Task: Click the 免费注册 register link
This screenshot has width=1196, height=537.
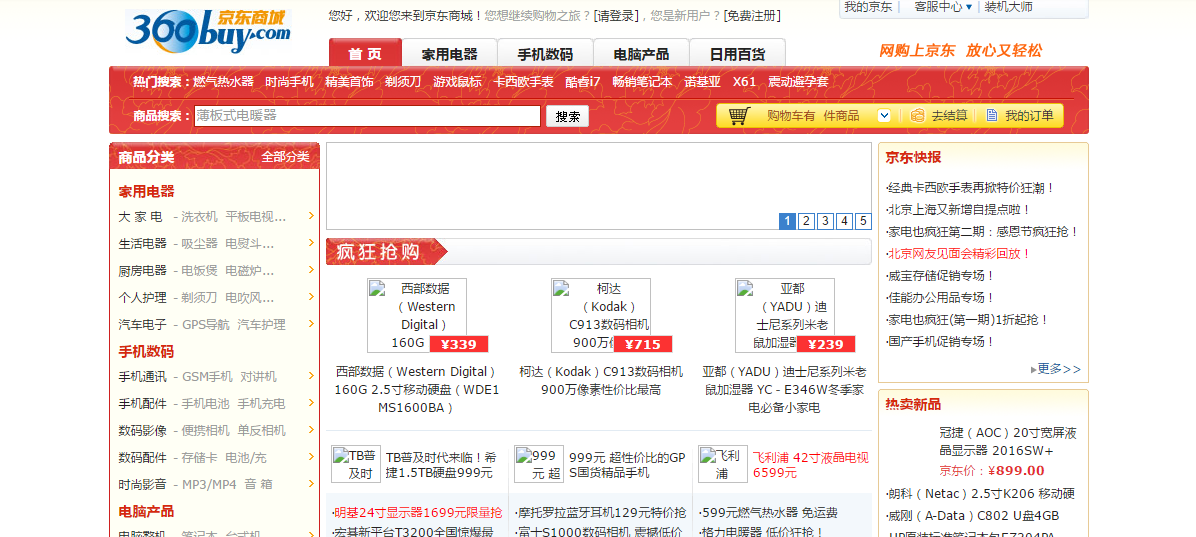Action: coord(752,15)
